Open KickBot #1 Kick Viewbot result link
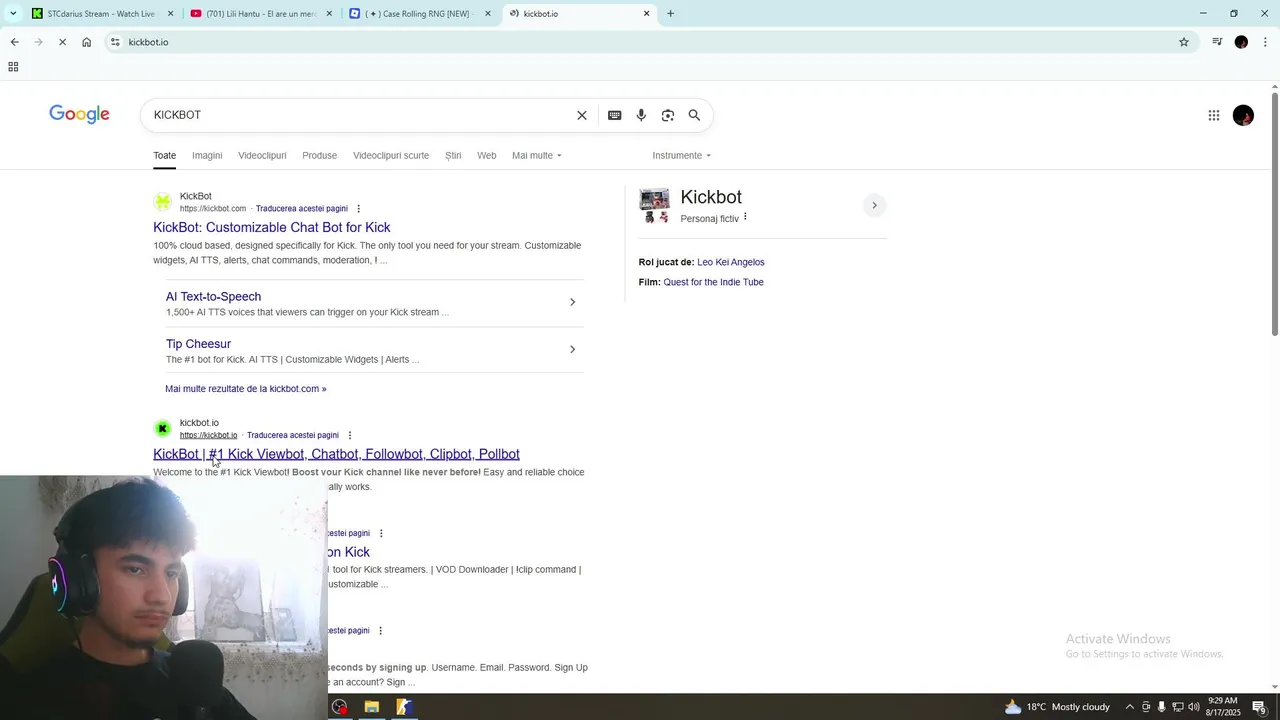 coord(336,454)
